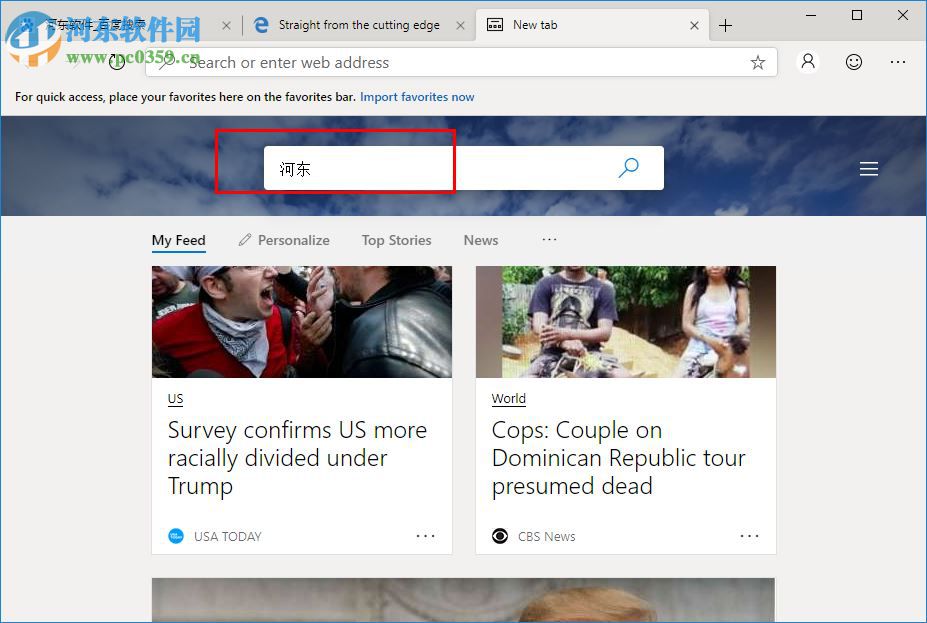The image size is (927, 623).
Task: Switch to the Top Stories tab
Action: (396, 240)
